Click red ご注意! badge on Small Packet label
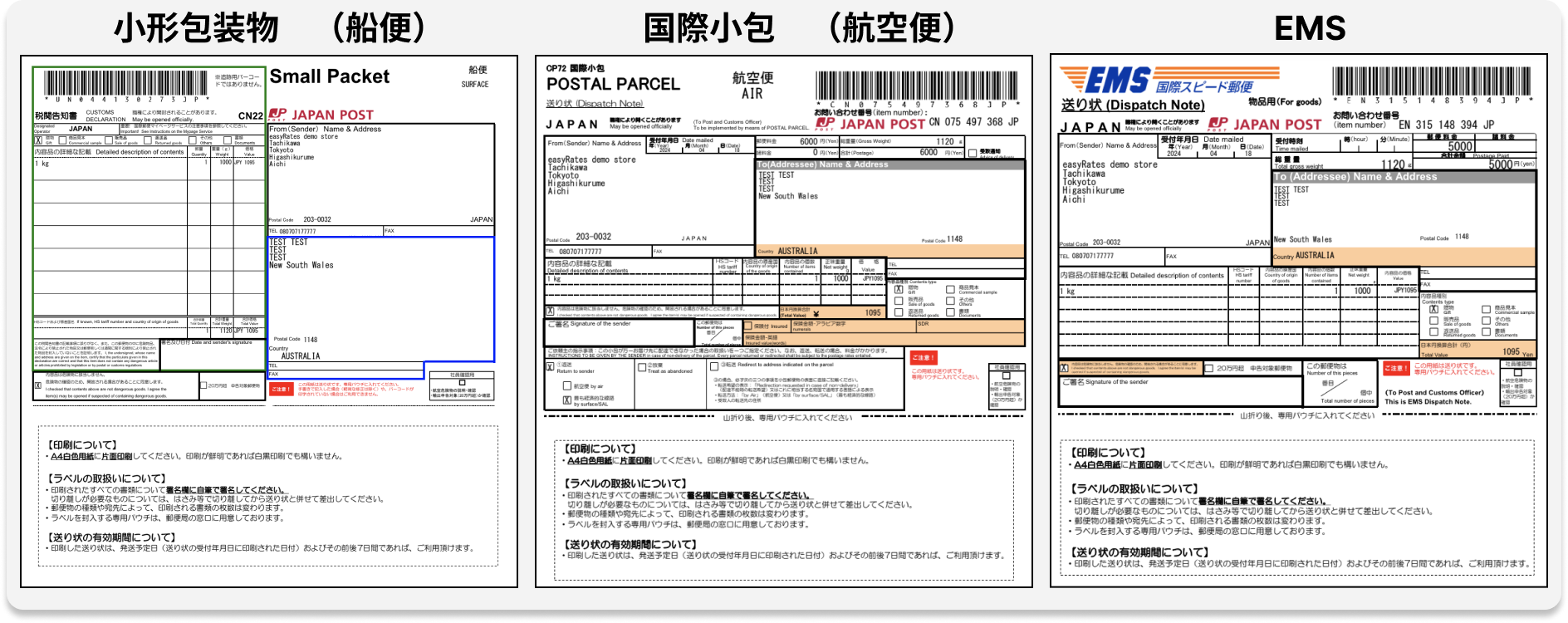Image resolution: width=1568 pixels, height=623 pixels. [282, 388]
